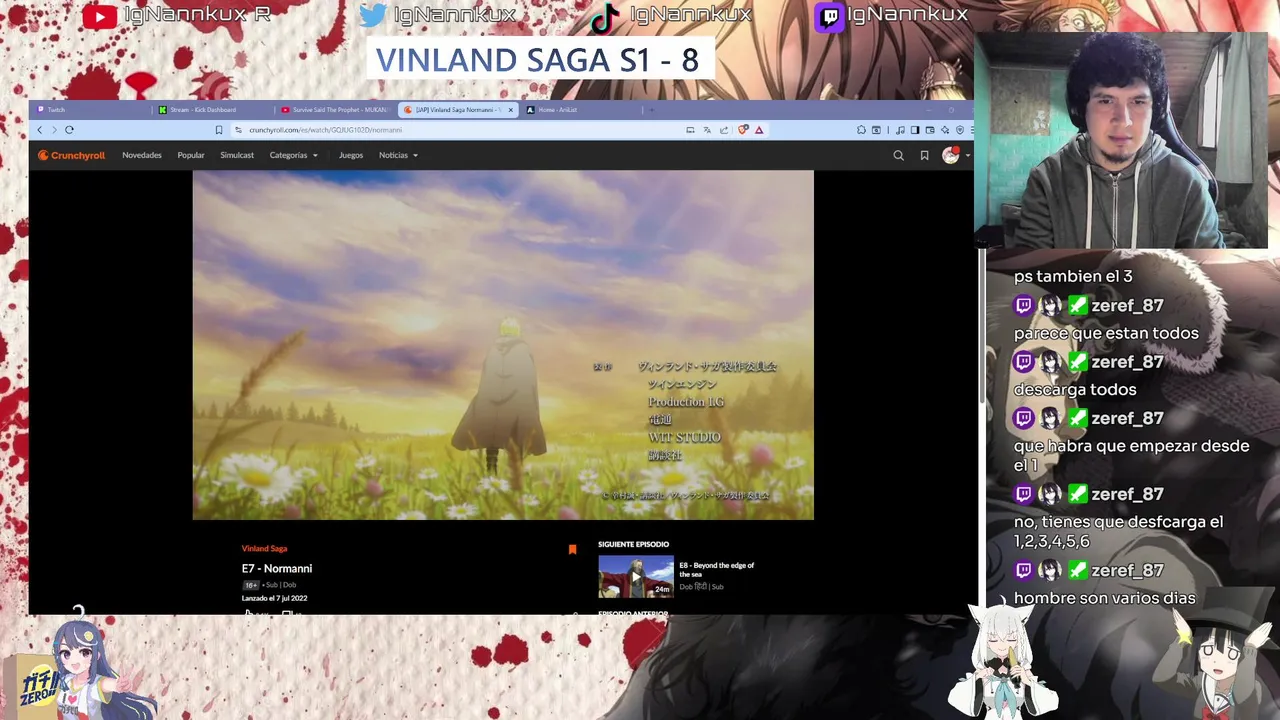
Task: Click the YouTube icon in stream overlay
Action: pos(98,16)
